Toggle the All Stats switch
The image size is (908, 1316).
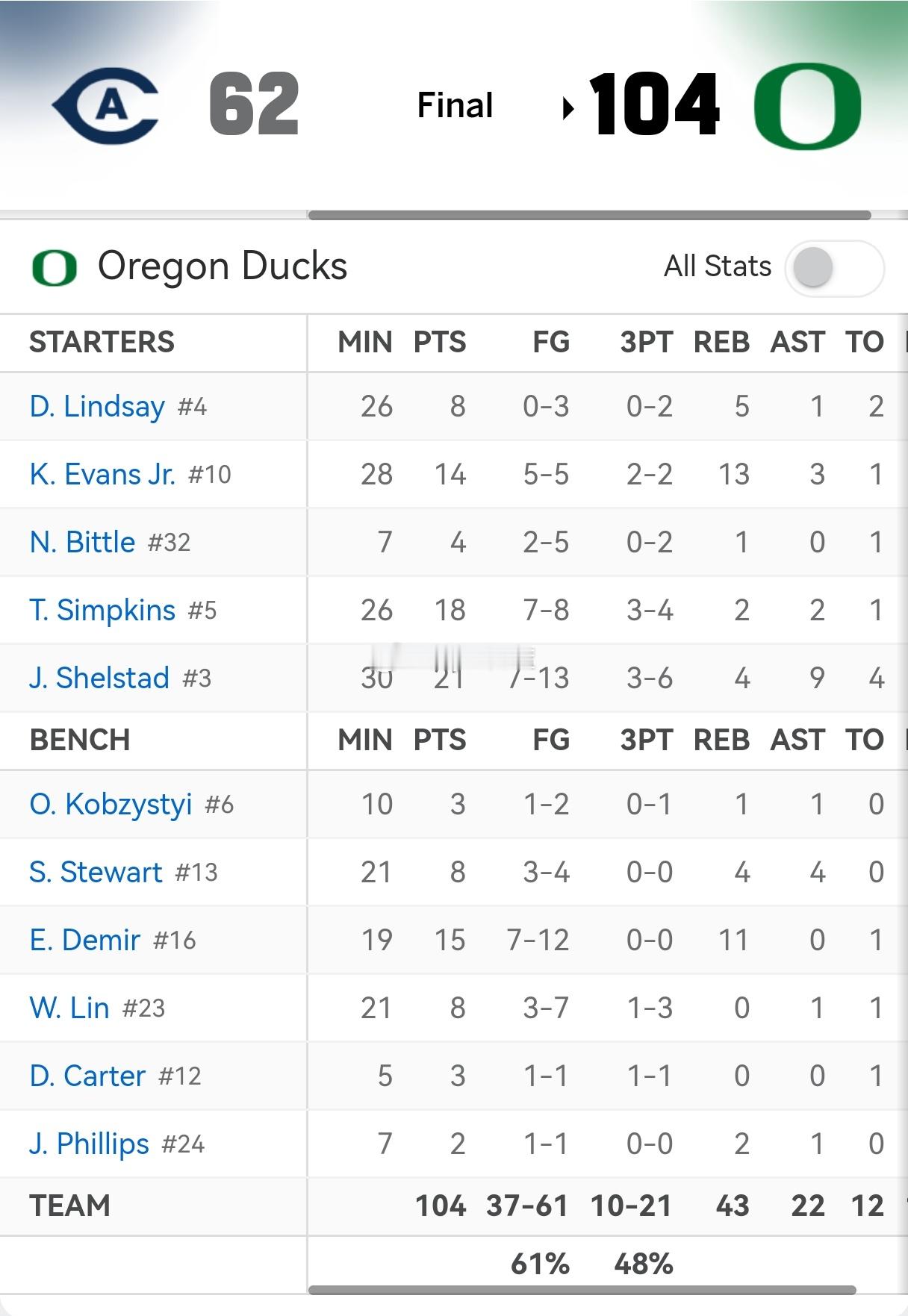834,267
